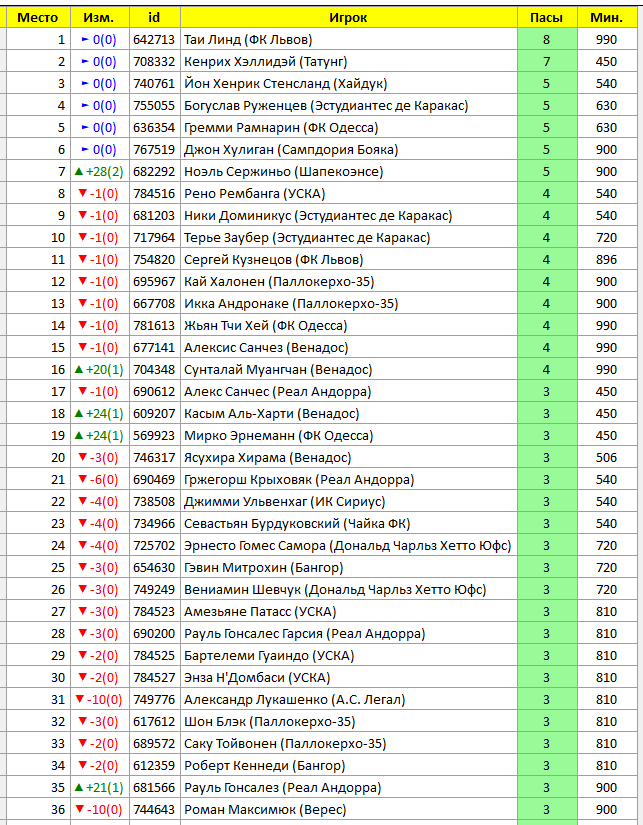
Task: Click Саку Тойвонен player cell
Action: (x=349, y=744)
